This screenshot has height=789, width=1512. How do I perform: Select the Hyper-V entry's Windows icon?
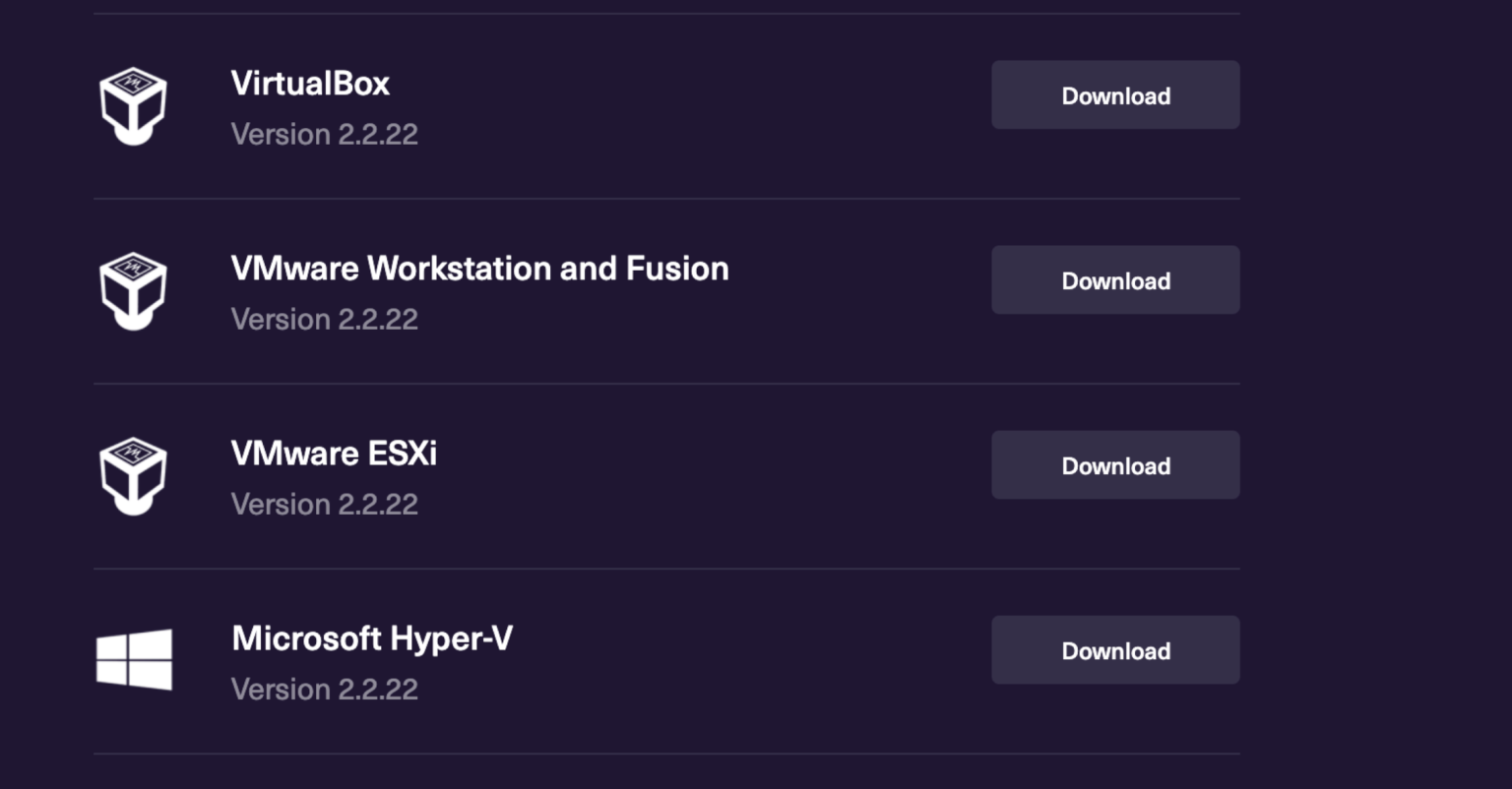pos(134,657)
